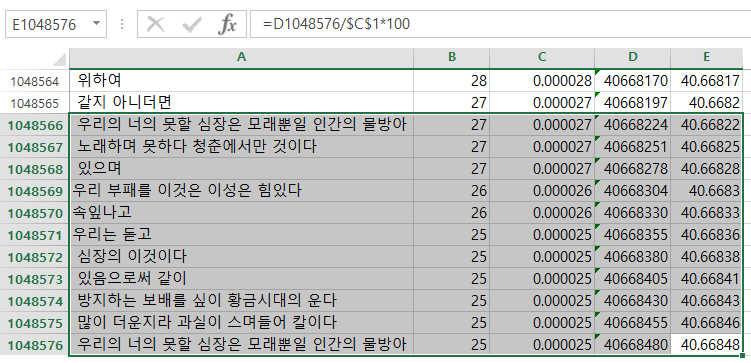Select row header 1048572

pos(34,257)
